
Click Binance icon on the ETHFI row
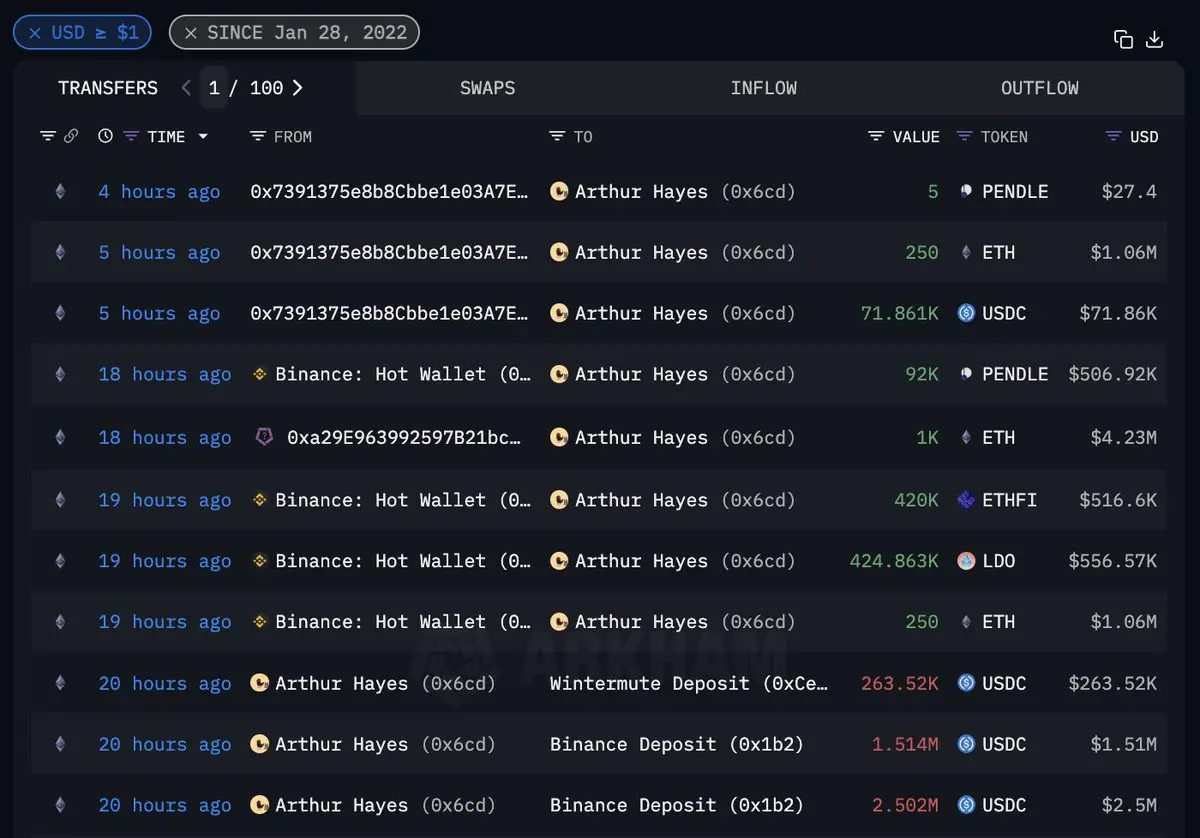pos(260,500)
